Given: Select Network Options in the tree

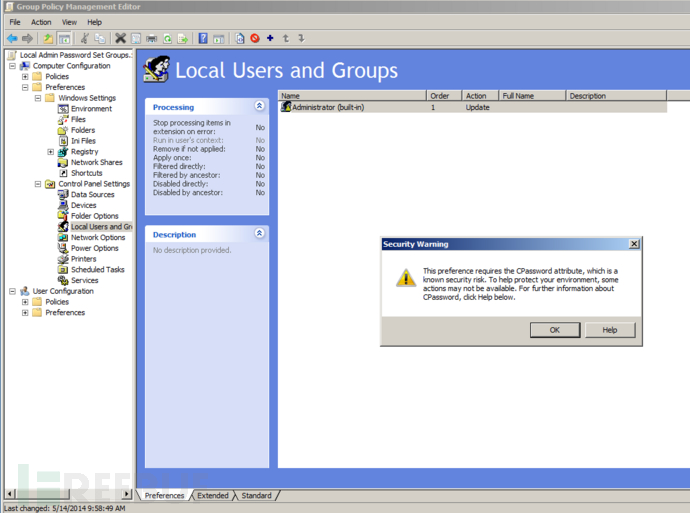Looking at the screenshot, I should tap(98, 238).
